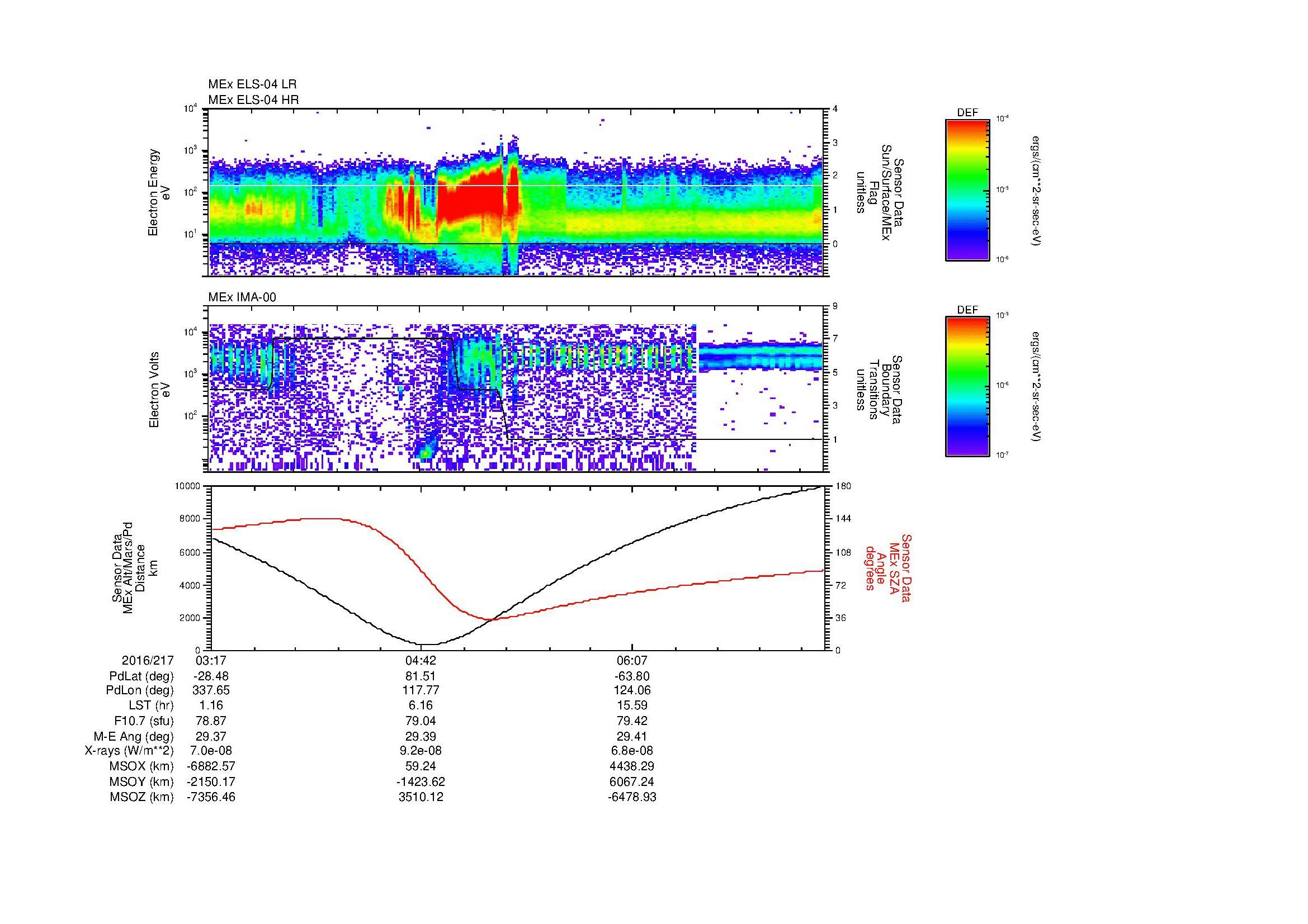This screenshot has height=924, width=1308.
Task: Click the MSOY value -1423.62
Action: 421,781
